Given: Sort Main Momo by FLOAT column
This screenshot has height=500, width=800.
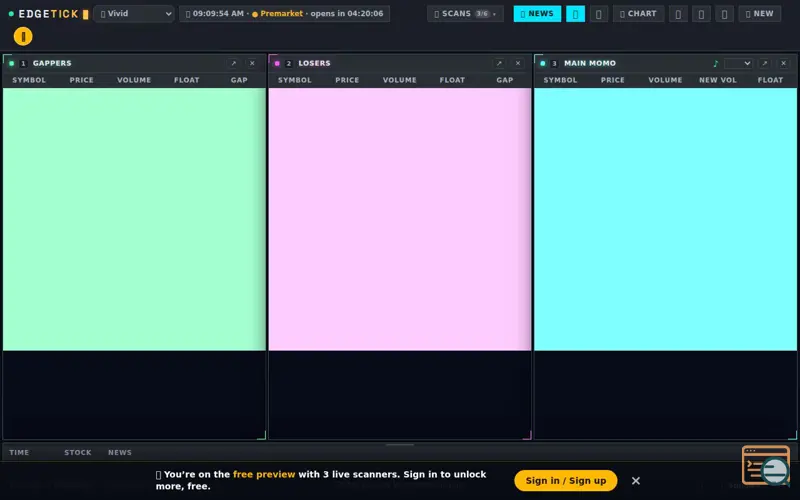Looking at the screenshot, I should click(x=770, y=80).
